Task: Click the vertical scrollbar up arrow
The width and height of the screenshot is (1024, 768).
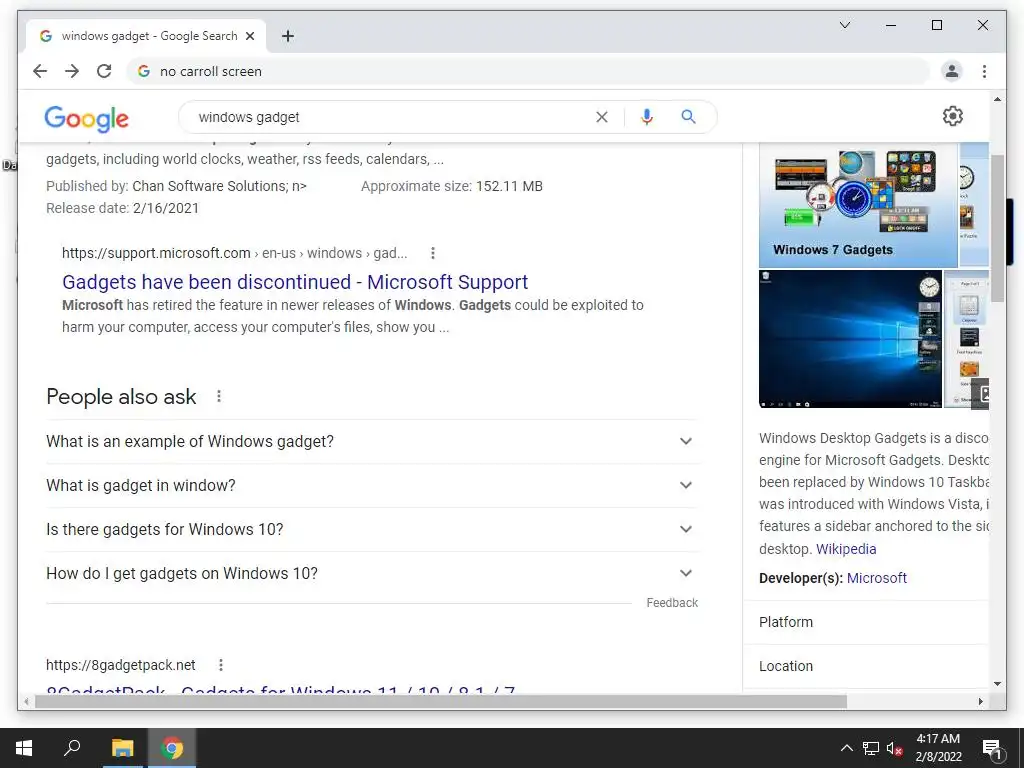Action: click(997, 99)
